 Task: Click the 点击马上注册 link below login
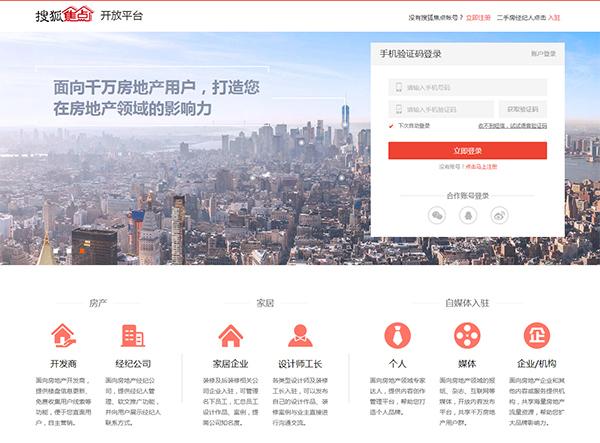pos(480,167)
